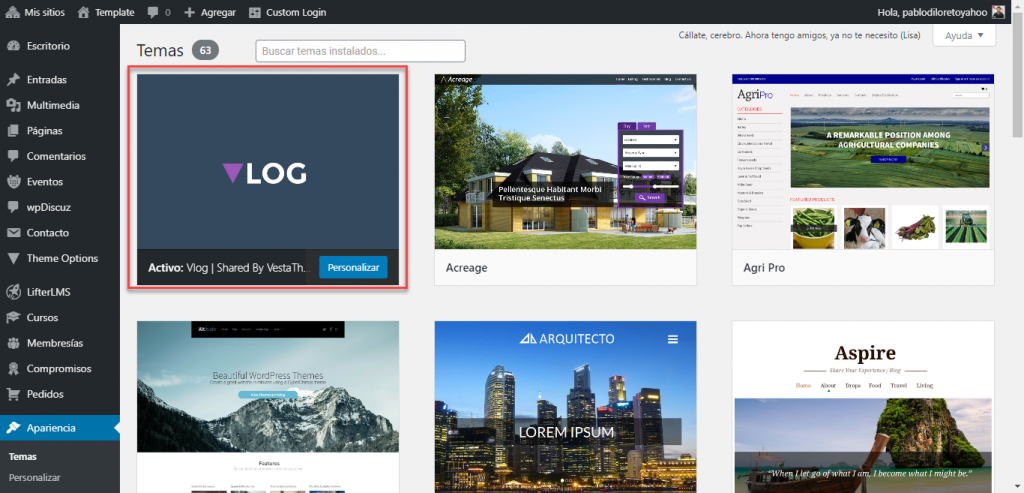
Task: Click the Páginas pages icon
Action: [x=13, y=131]
